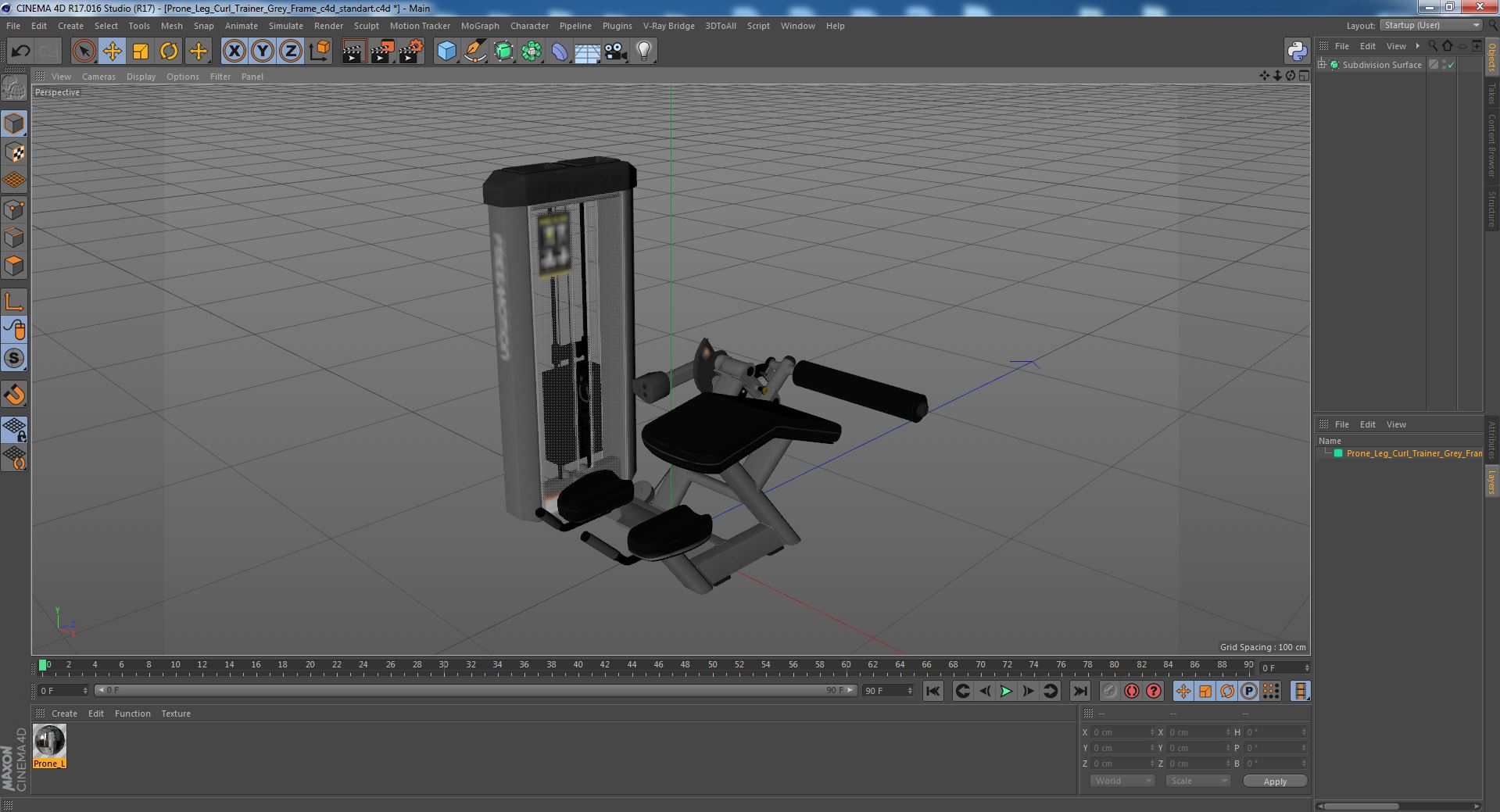Viewport: 1500px width, 812px height.
Task: Click the 90 F end frame field
Action: (x=887, y=690)
